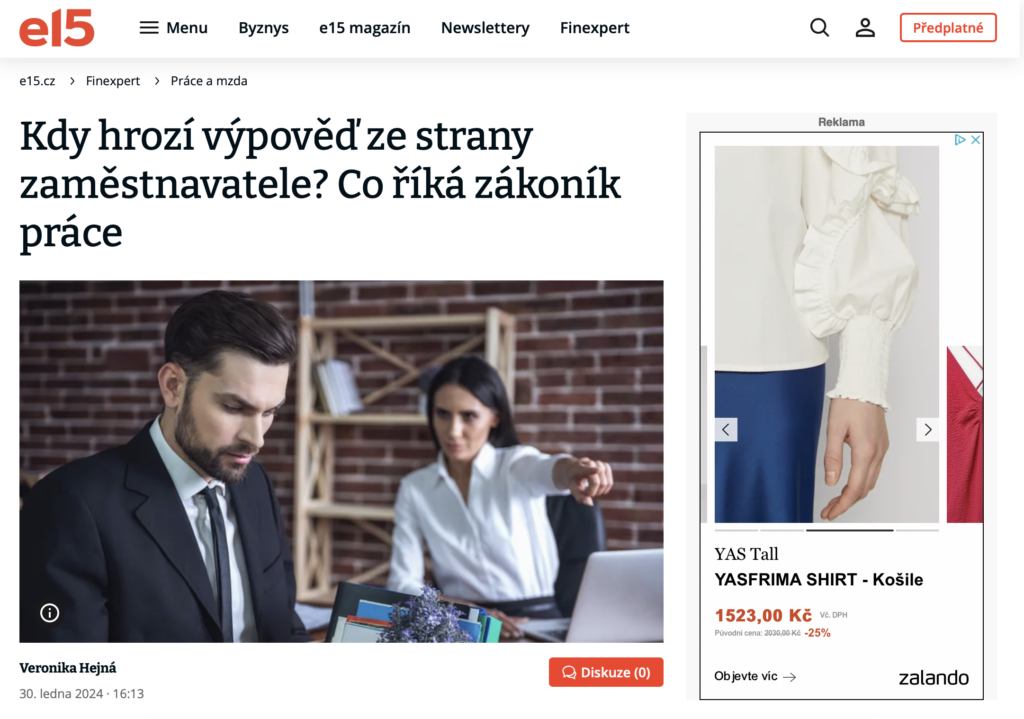Go to e15 magazín
This screenshot has height=719, width=1024.
tap(364, 27)
